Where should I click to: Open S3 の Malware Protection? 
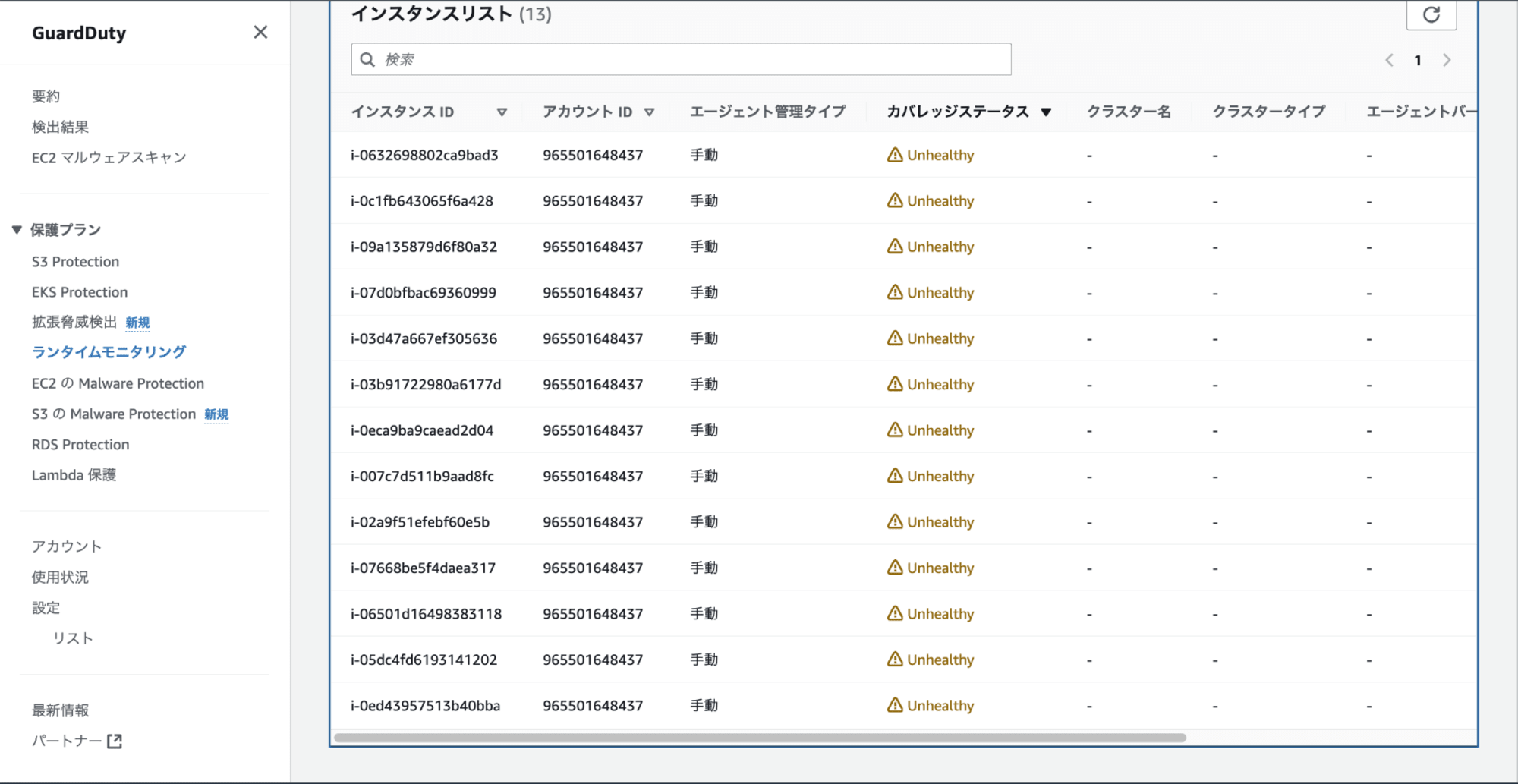coord(114,414)
